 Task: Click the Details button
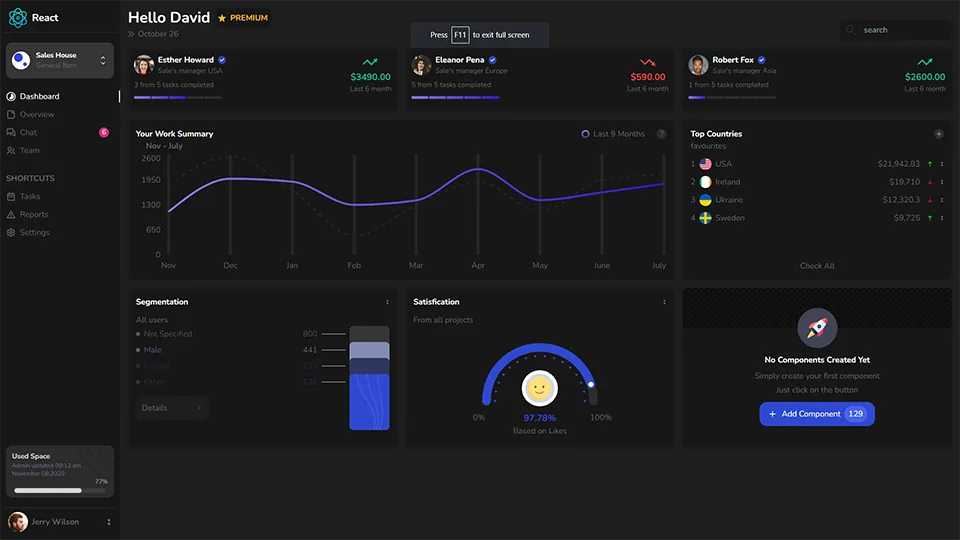[x=171, y=408]
